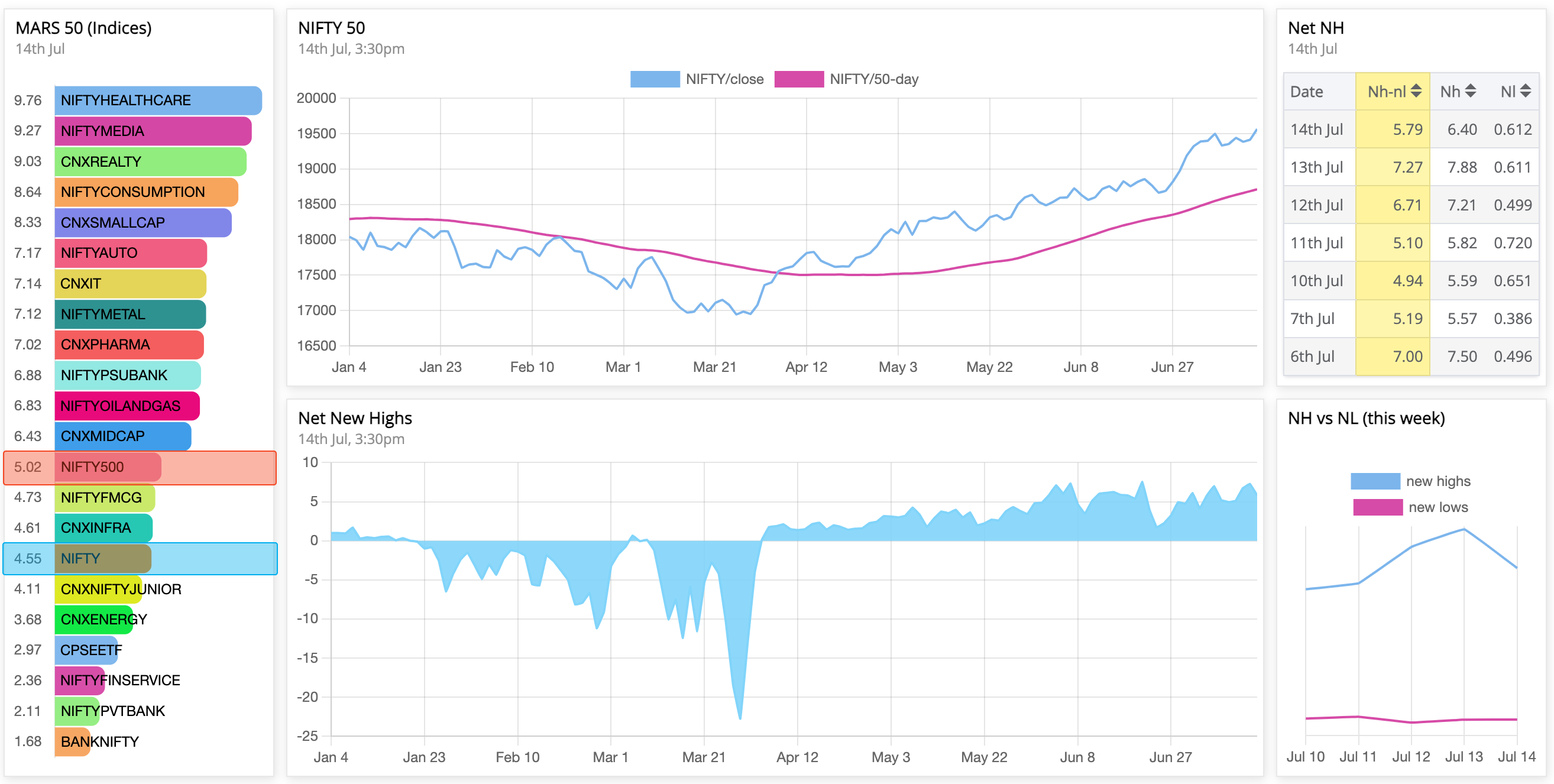Select the NIFTYFINSERVICE bar
Image resolution: width=1554 pixels, height=784 pixels.
[x=80, y=681]
